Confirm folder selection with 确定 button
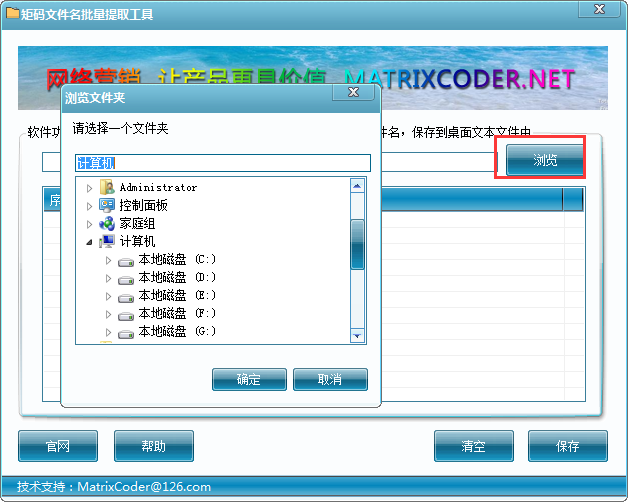 [249, 379]
